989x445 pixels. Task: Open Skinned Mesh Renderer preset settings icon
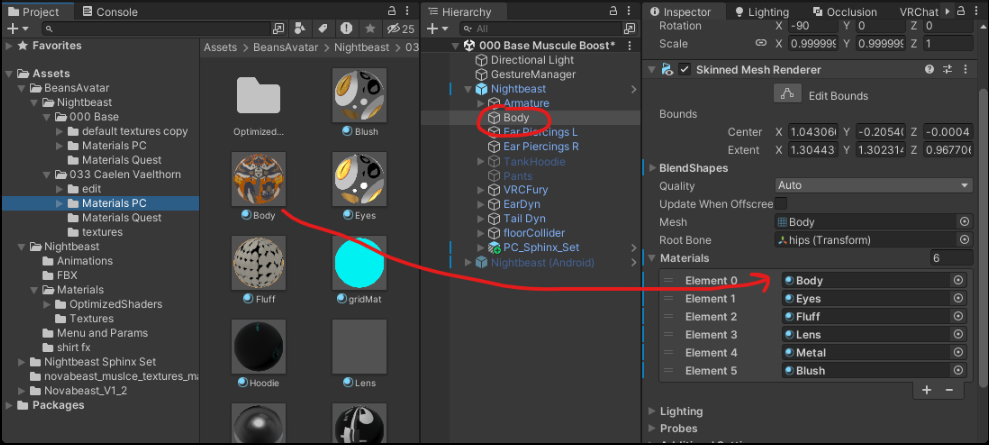[x=947, y=69]
